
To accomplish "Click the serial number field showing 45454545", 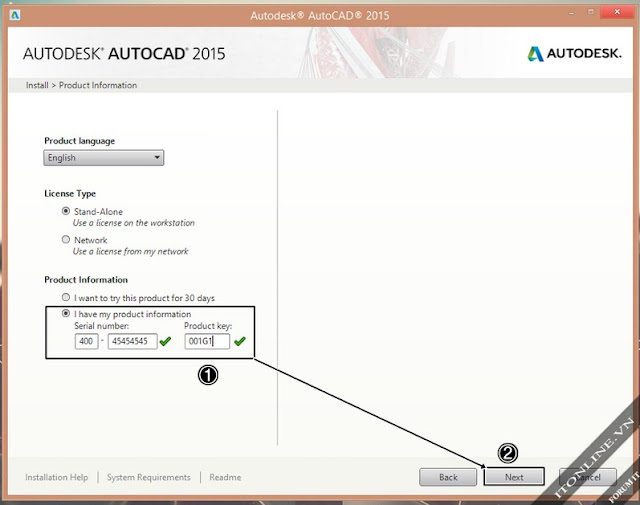I will tap(132, 341).
